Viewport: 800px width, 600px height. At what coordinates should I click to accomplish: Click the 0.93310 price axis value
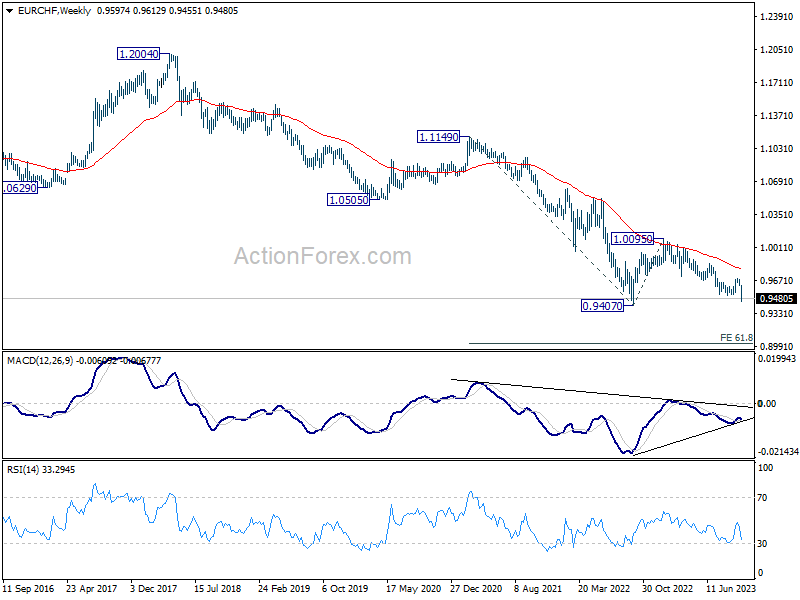(777, 313)
